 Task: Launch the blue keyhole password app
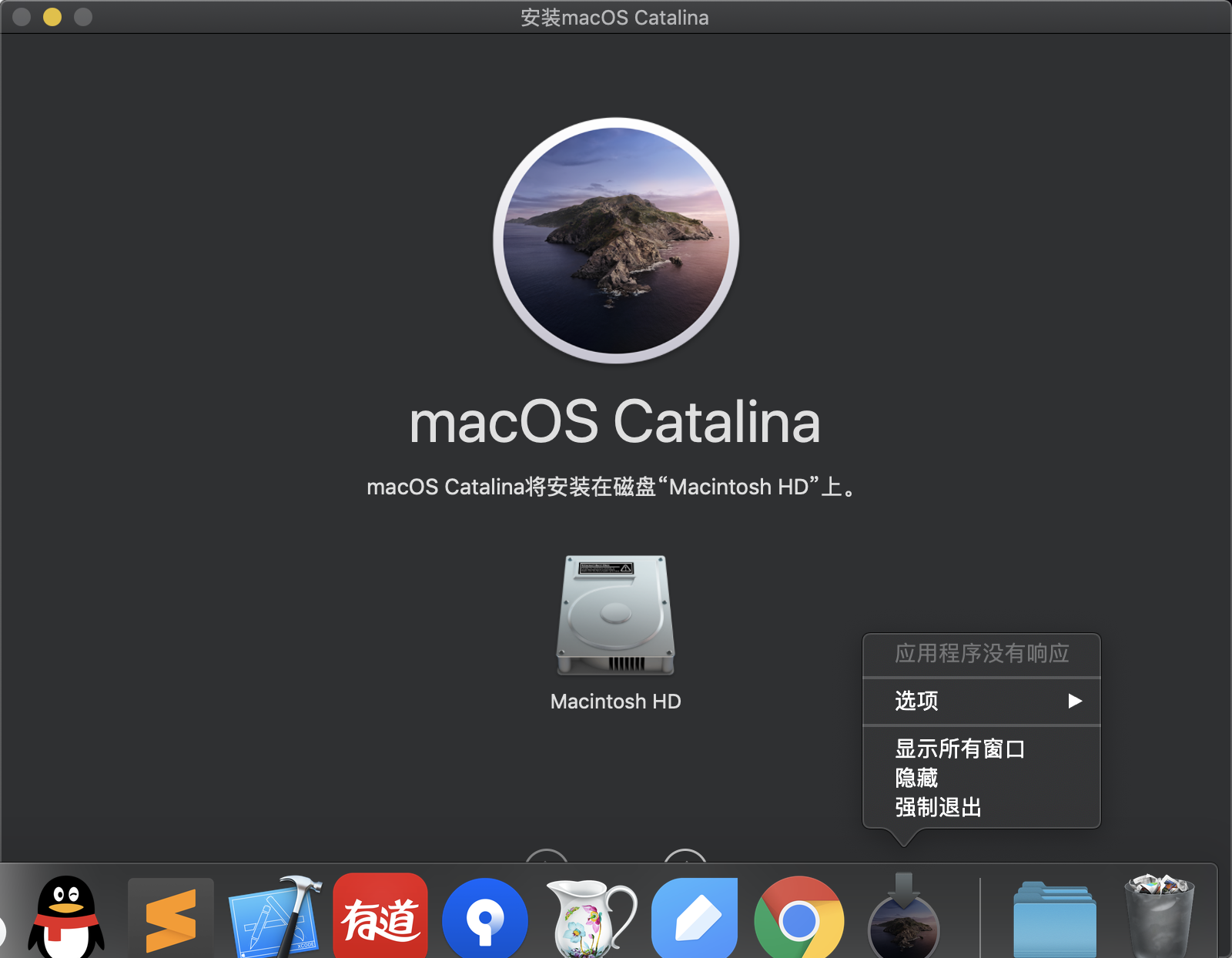tap(485, 918)
